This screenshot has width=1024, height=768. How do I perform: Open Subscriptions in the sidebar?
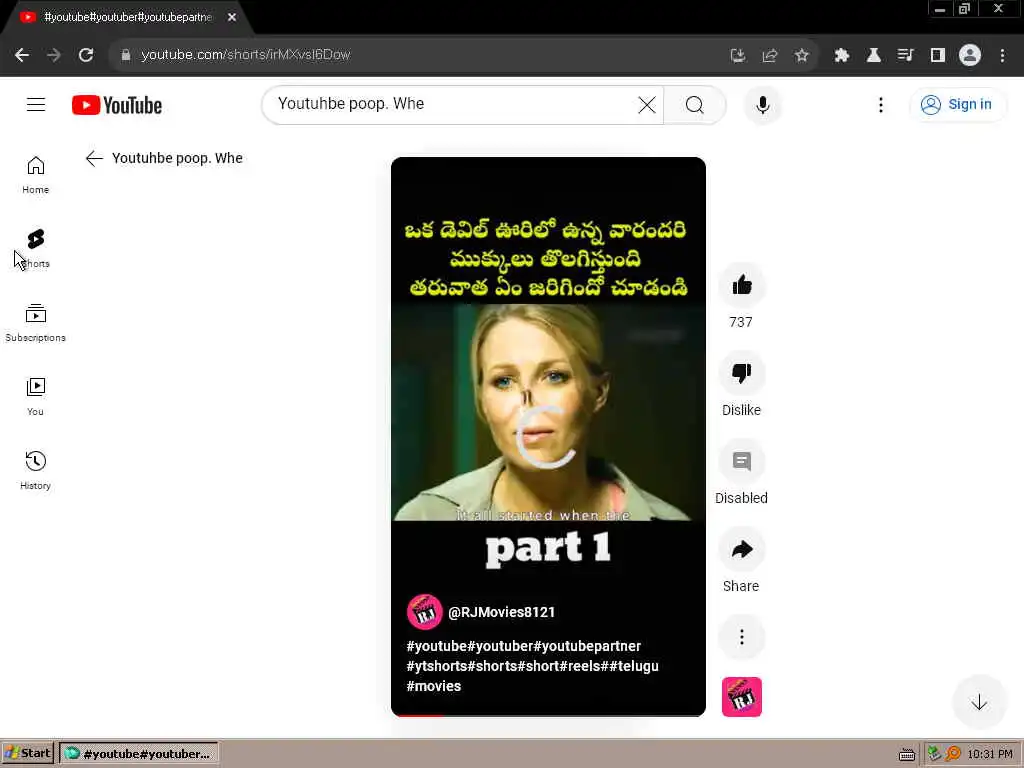(x=35, y=323)
